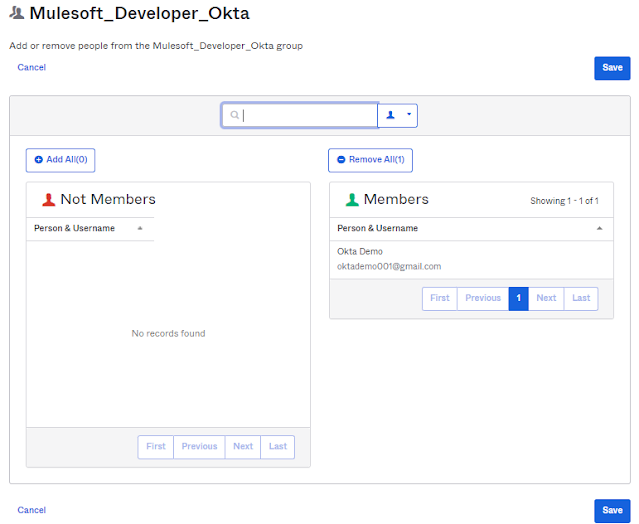
Task: Click the red Not Members person icon
Action: pyautogui.click(x=48, y=200)
